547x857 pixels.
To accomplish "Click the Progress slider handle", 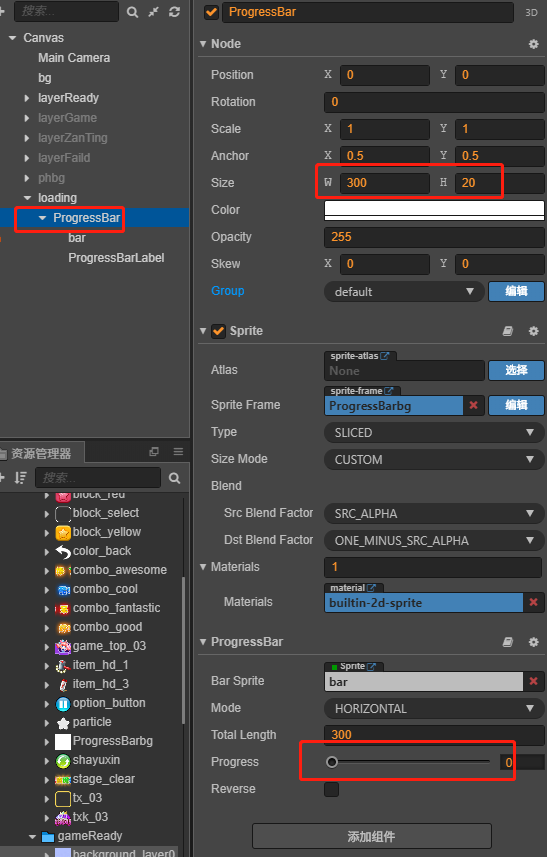I will click(x=332, y=762).
